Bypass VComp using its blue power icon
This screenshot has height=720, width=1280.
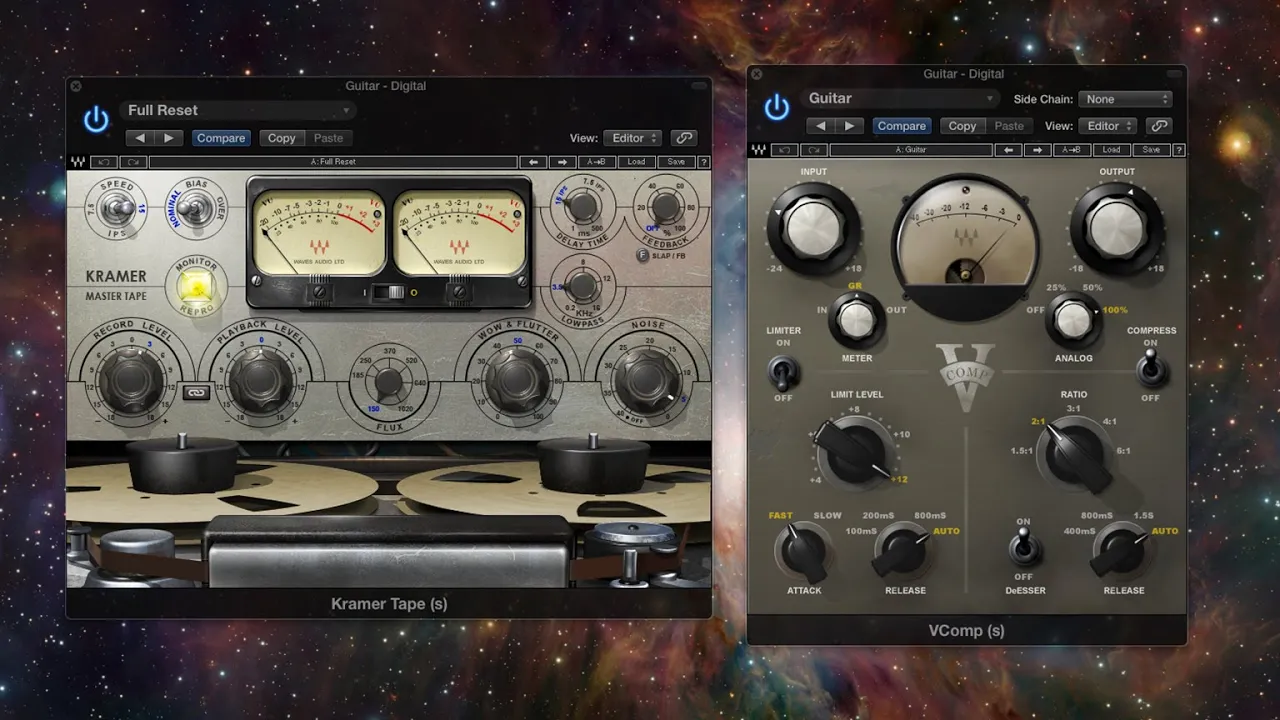777,108
